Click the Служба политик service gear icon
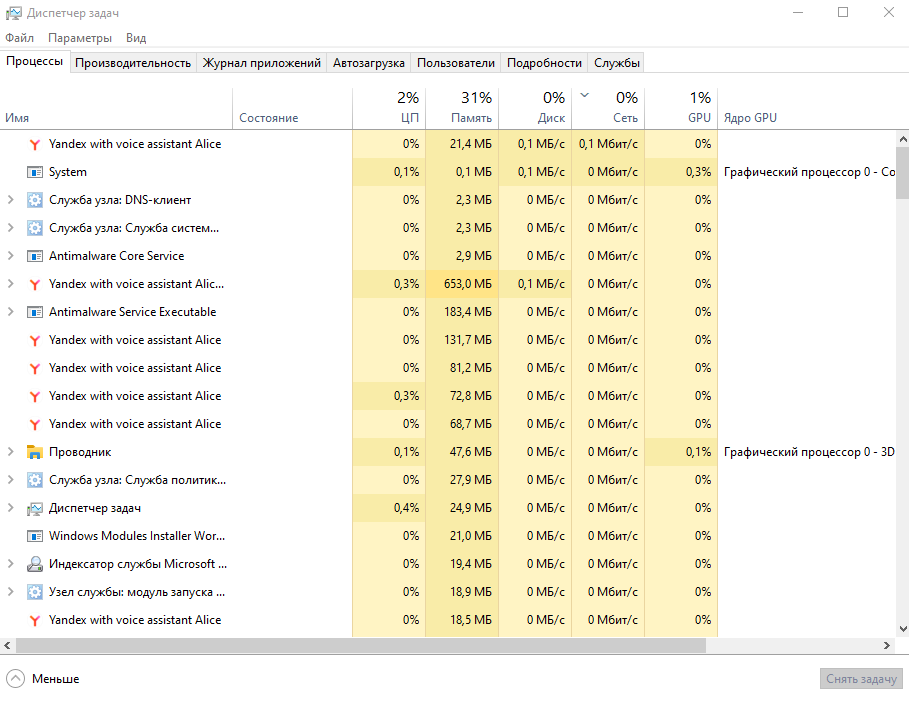Viewport: 909px width, 701px height. [x=35, y=480]
